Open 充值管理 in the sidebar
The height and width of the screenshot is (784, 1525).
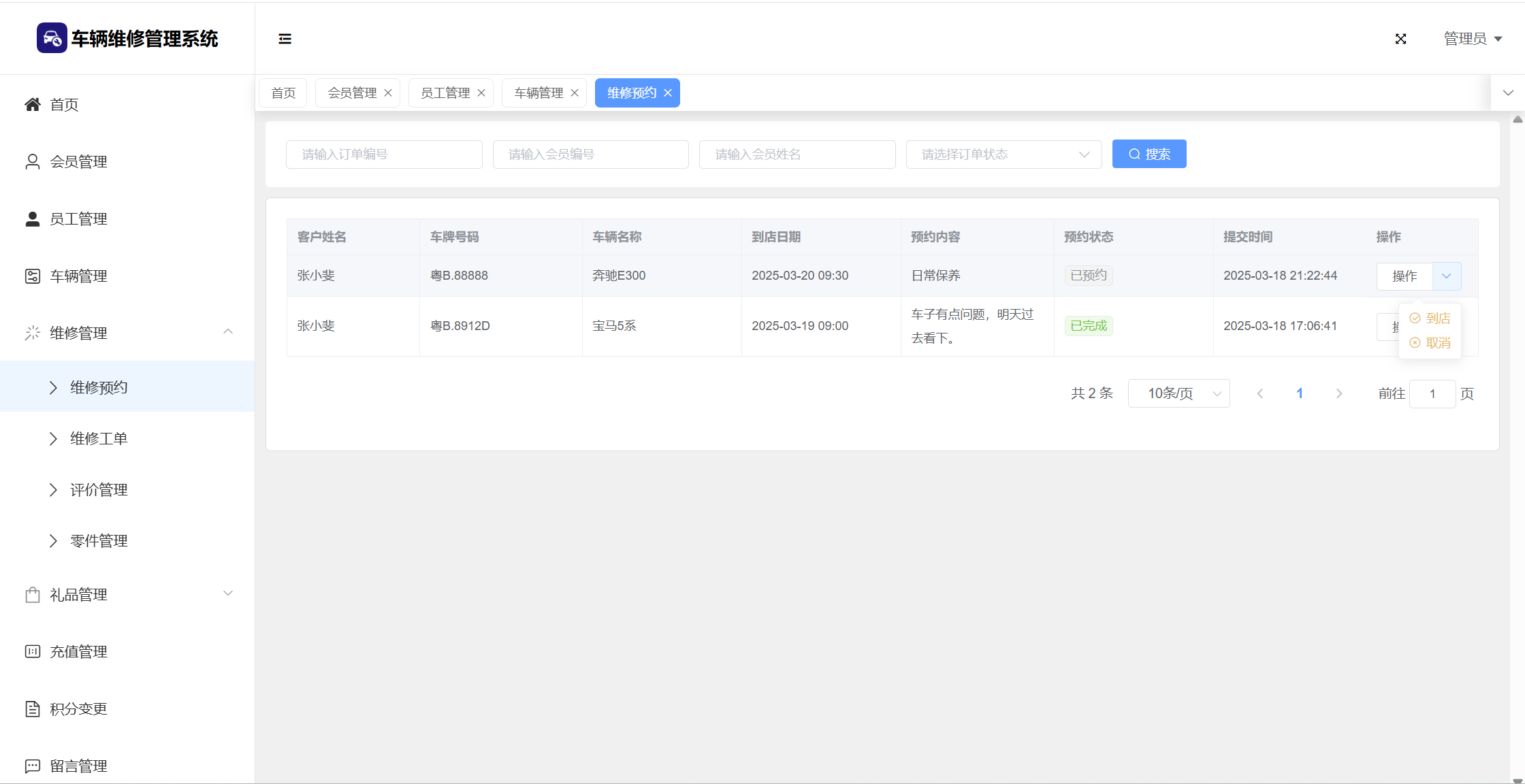[x=78, y=651]
